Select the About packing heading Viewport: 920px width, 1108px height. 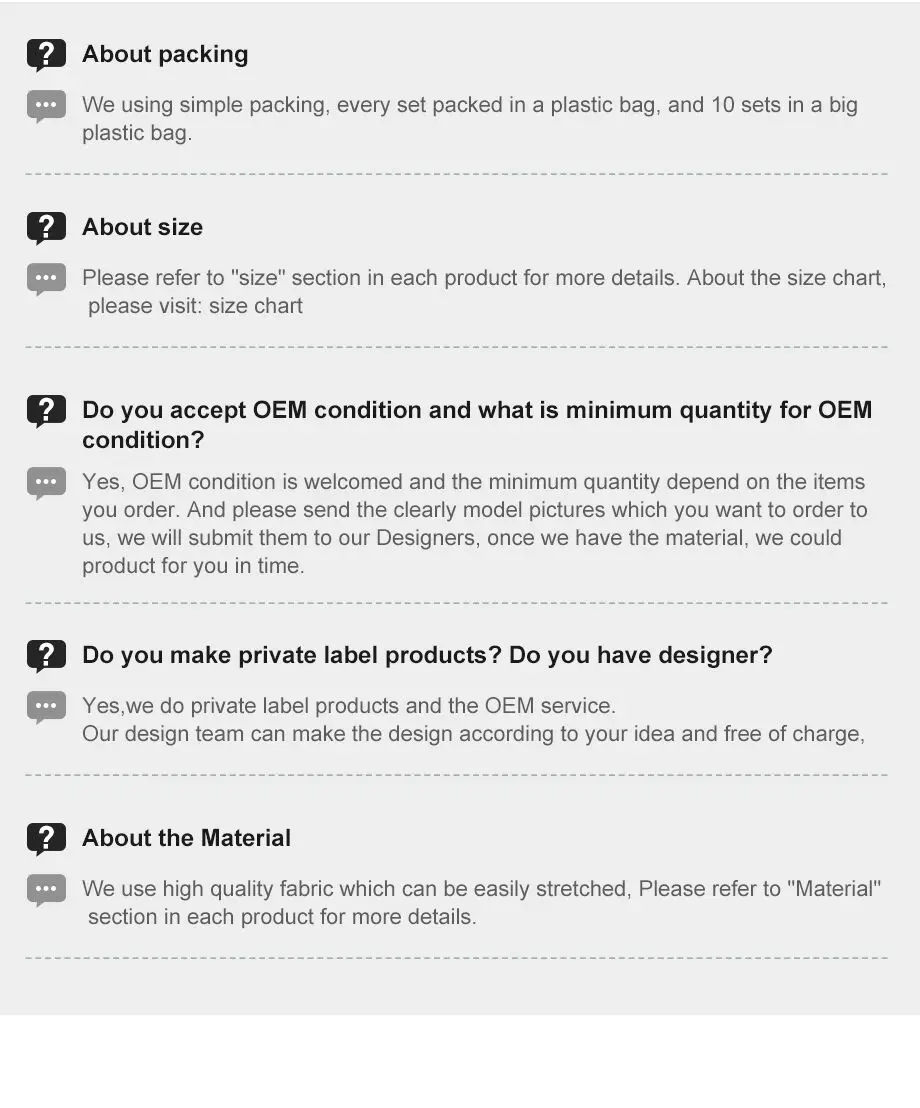pos(165,54)
